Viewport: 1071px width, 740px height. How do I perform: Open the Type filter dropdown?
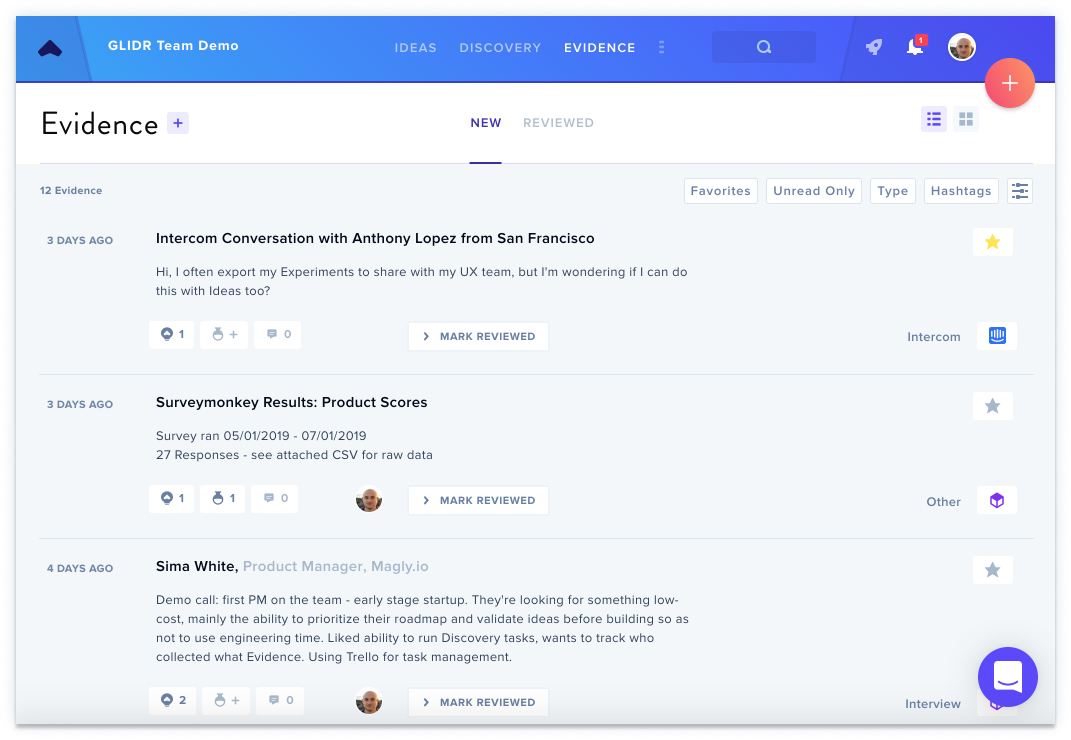[893, 191]
